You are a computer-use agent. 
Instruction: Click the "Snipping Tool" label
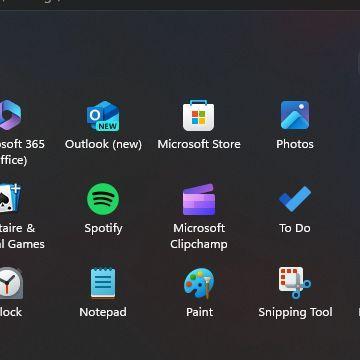(x=295, y=313)
